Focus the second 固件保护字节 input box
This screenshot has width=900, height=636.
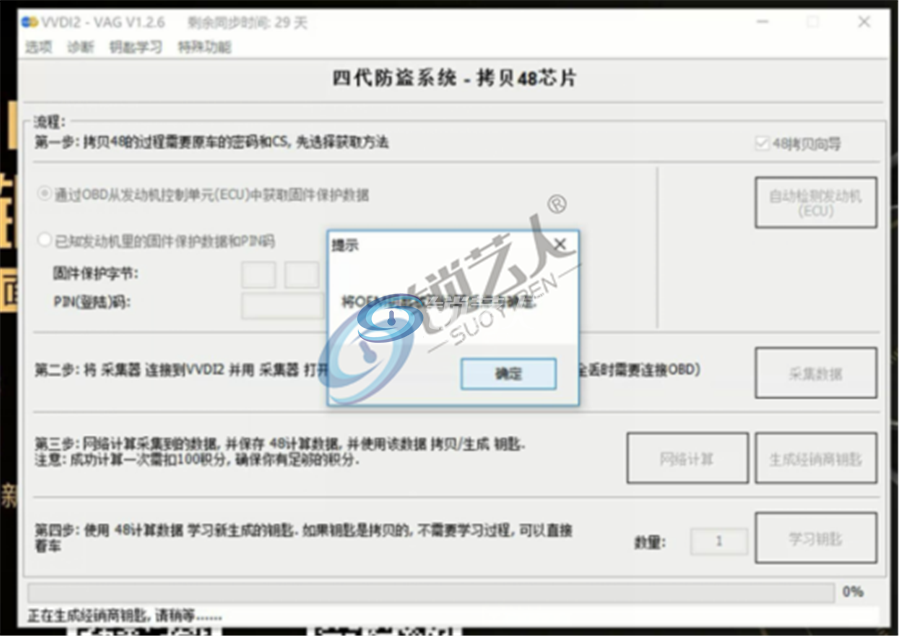tap(302, 274)
